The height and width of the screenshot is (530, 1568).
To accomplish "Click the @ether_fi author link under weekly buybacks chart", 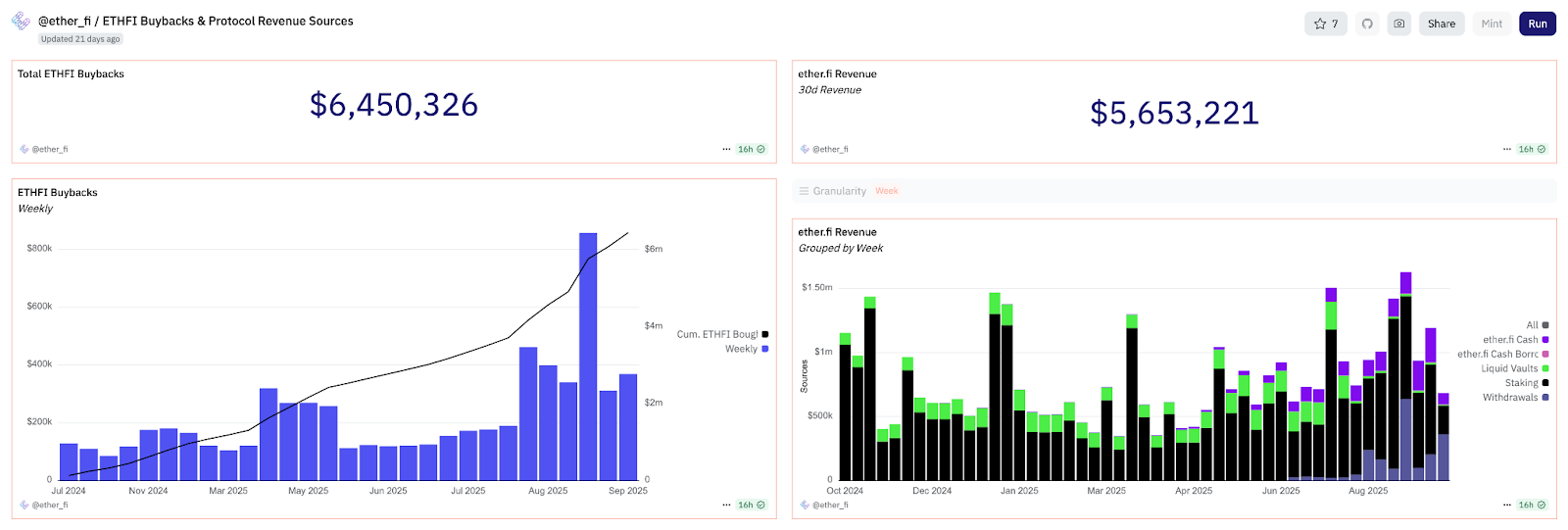I will (49, 505).
